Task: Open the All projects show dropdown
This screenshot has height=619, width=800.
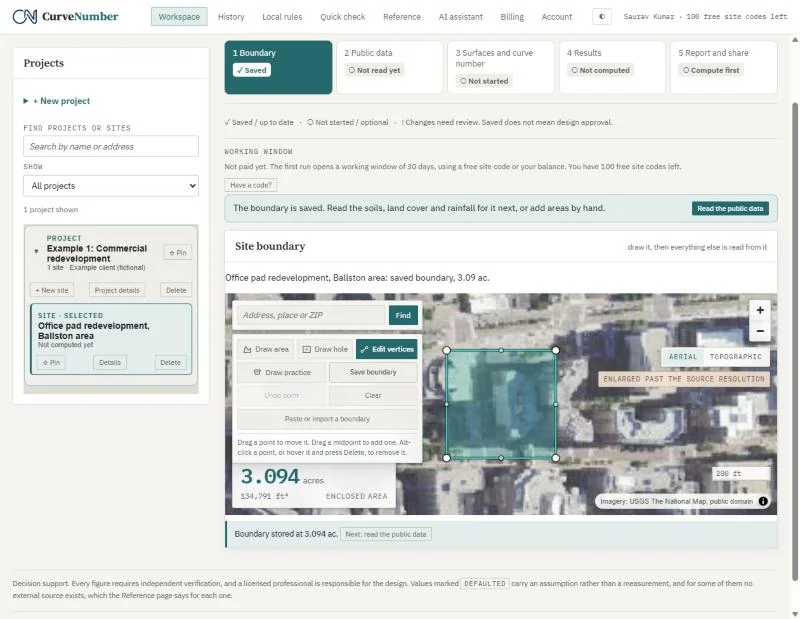Action: point(111,186)
